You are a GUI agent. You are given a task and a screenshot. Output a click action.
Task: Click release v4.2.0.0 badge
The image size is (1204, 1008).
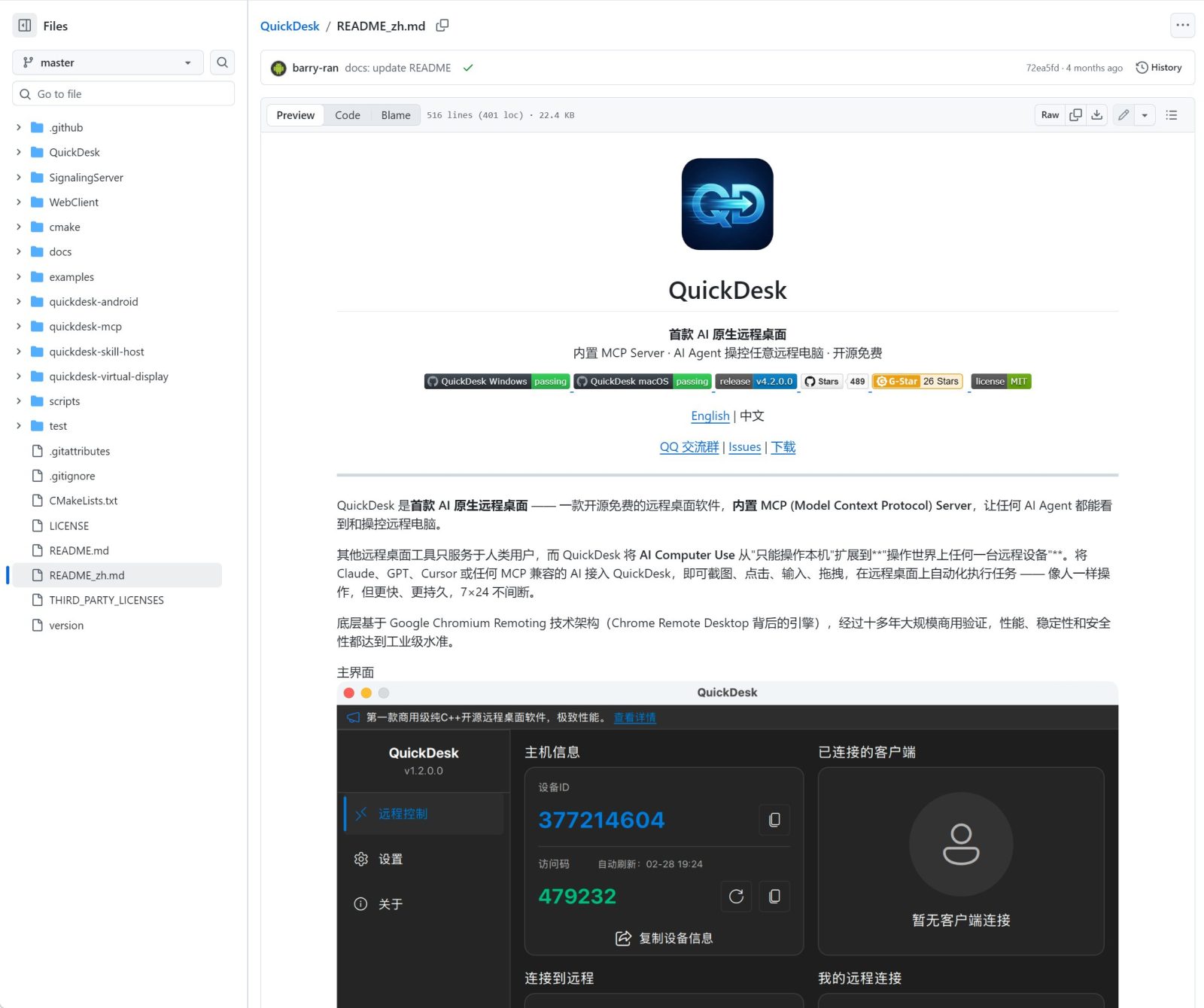pos(756,382)
